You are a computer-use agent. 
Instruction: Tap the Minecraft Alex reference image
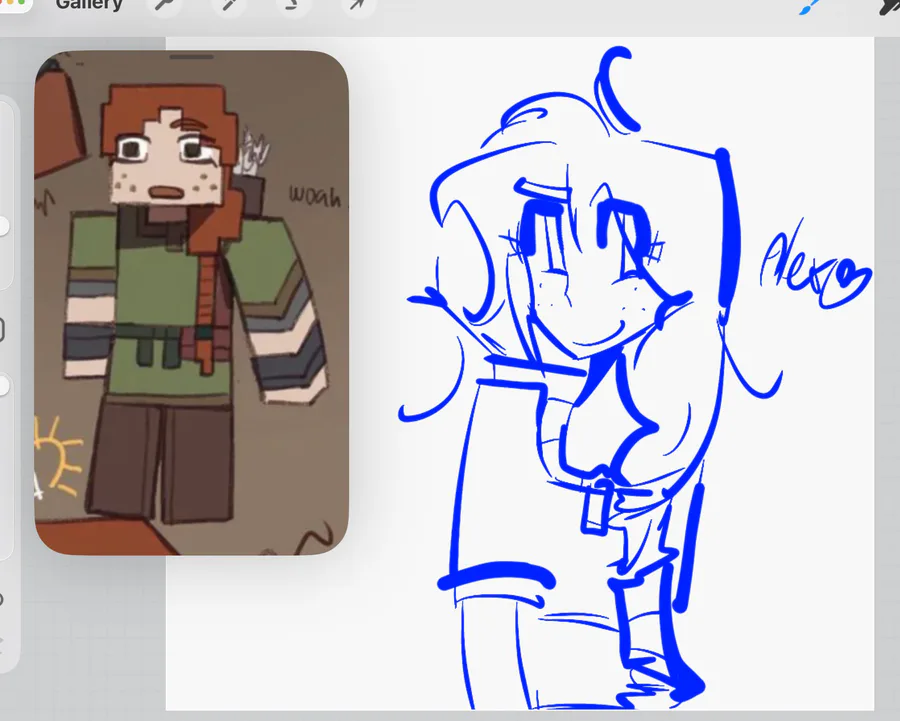(192, 303)
